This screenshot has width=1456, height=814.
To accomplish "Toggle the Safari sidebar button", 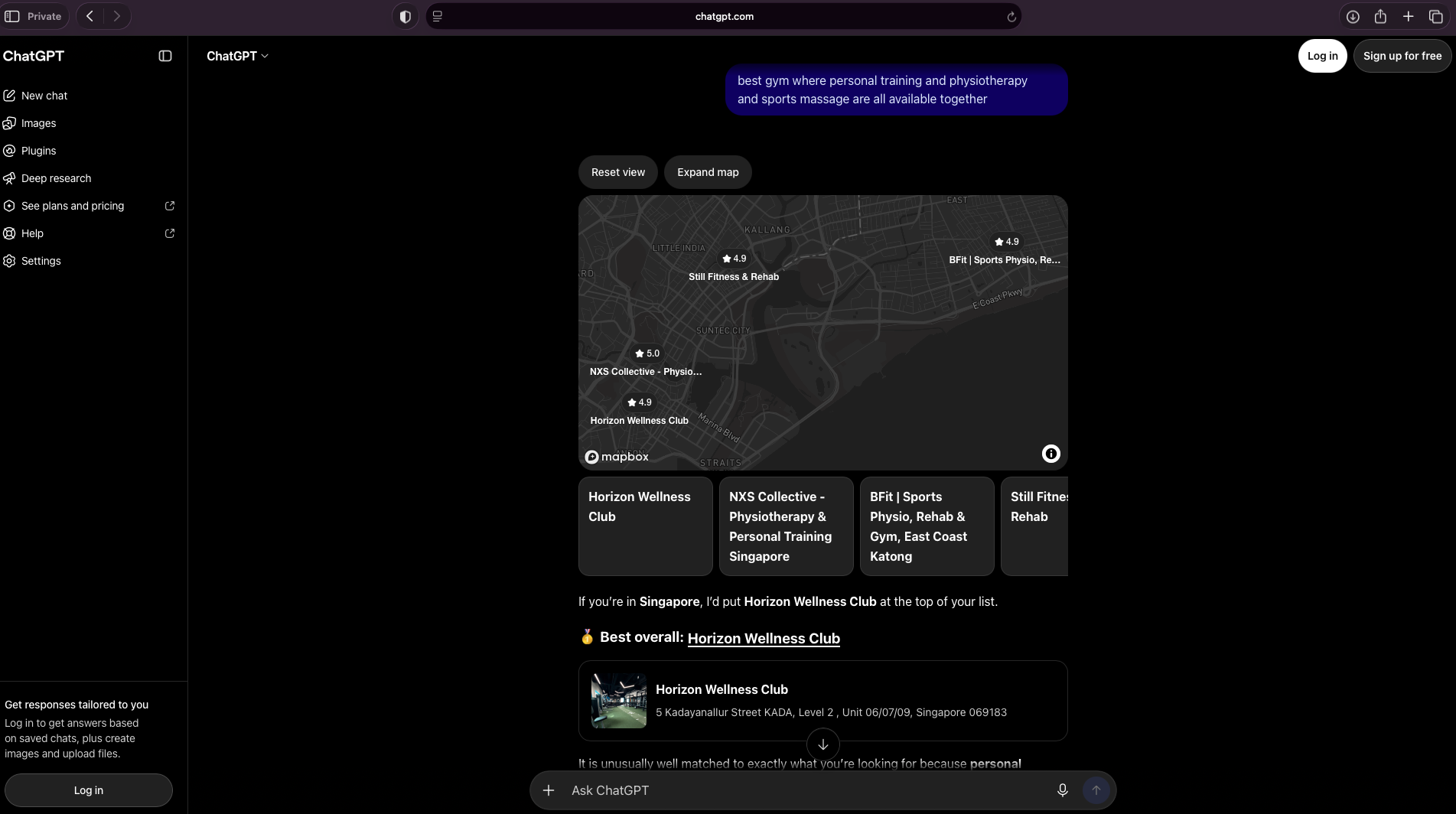I will tap(12, 16).
